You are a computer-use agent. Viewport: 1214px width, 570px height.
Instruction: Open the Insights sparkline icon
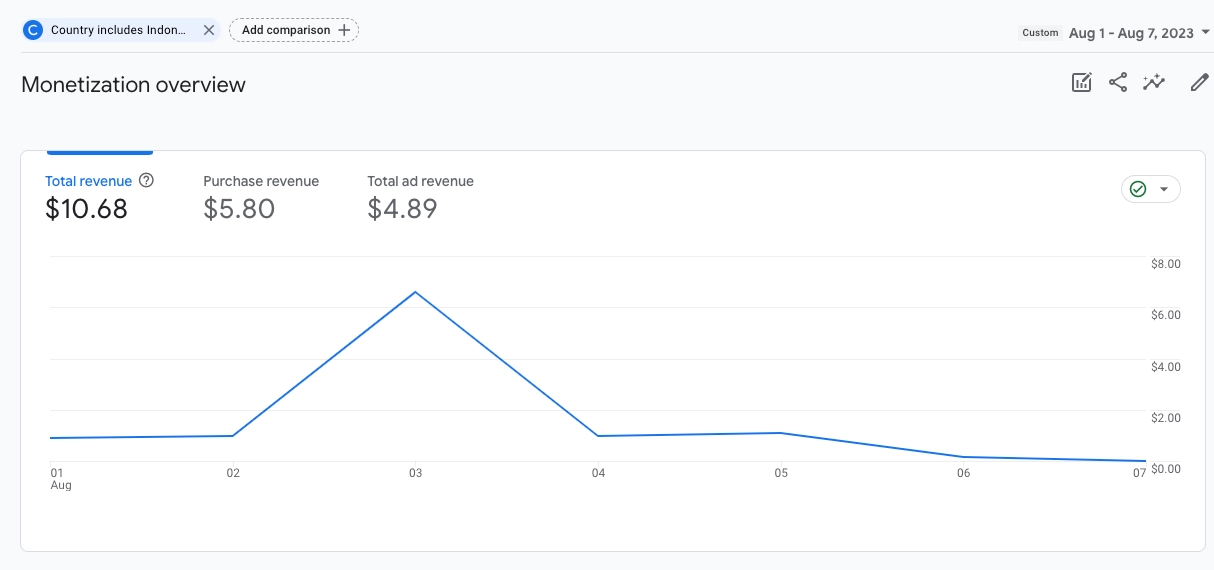1155,83
